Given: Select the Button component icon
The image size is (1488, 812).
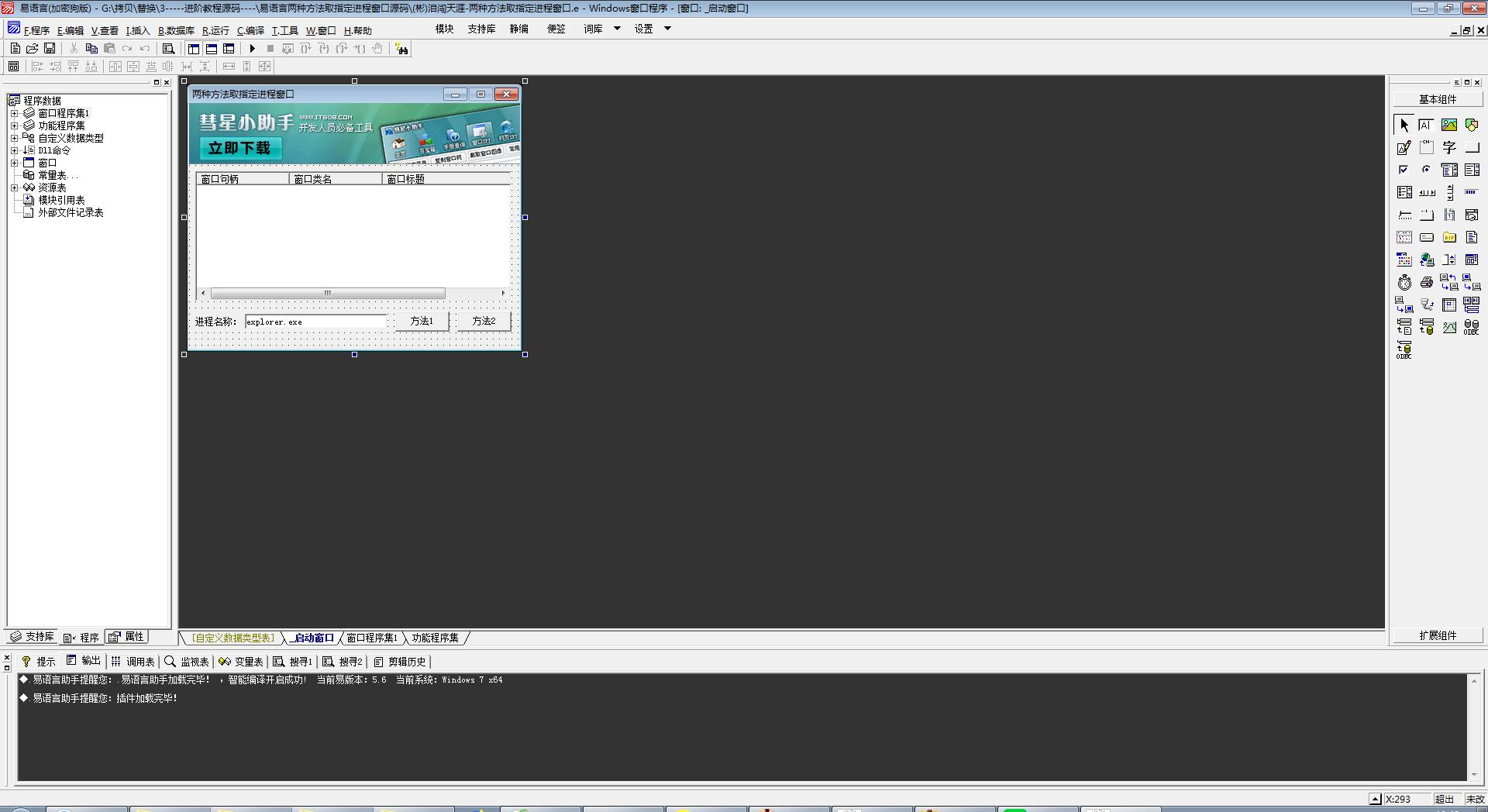Looking at the screenshot, I should [x=1472, y=147].
